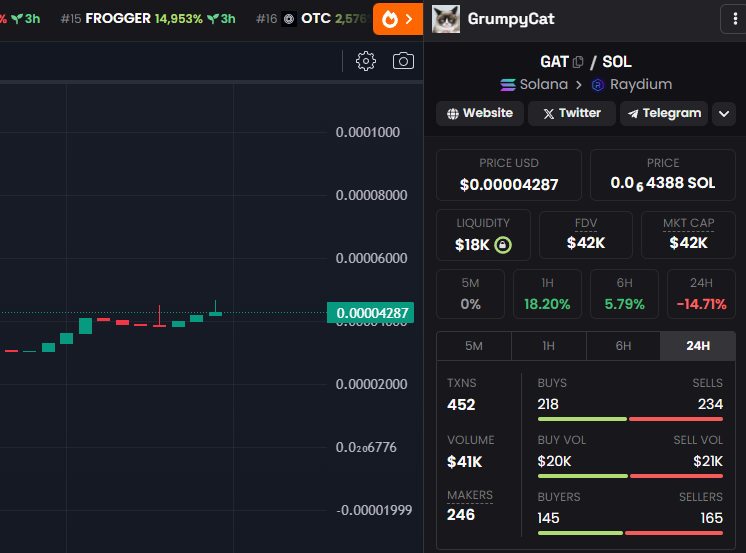Click the buys versus sells ratio bar
The width and height of the screenshot is (746, 553).
point(630,419)
